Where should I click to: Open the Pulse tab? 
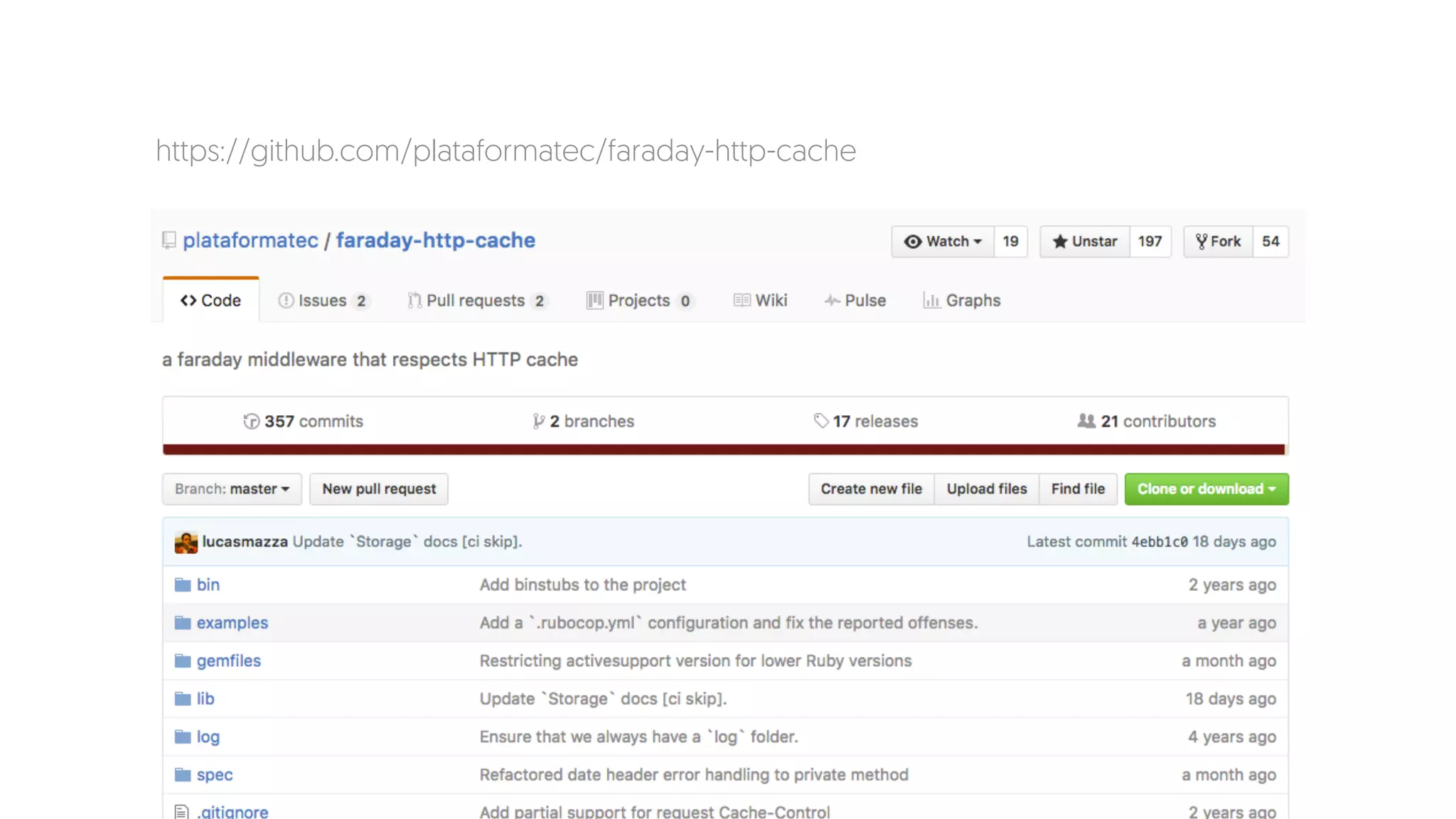pyautogui.click(x=855, y=301)
